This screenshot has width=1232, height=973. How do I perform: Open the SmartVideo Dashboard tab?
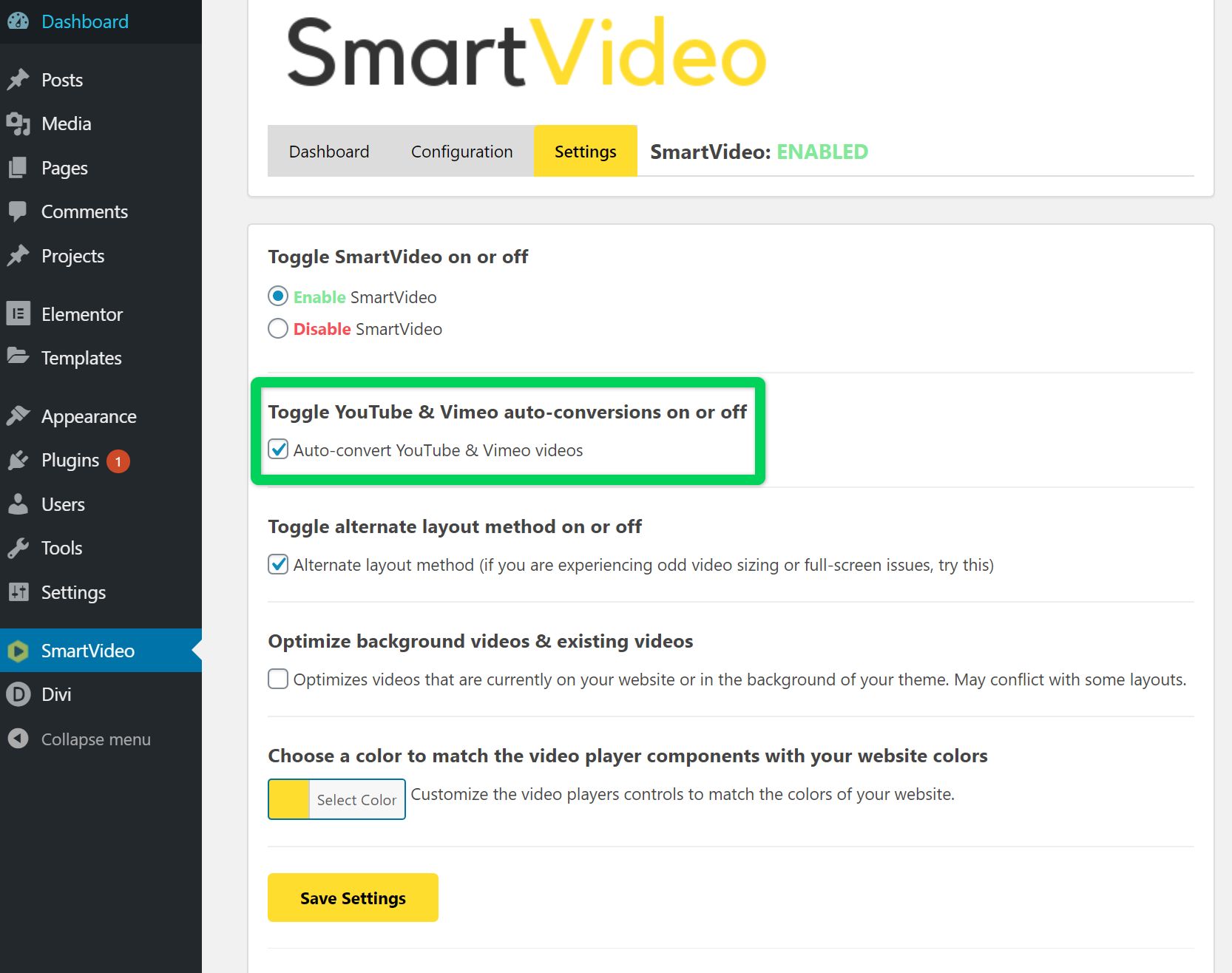pos(328,151)
